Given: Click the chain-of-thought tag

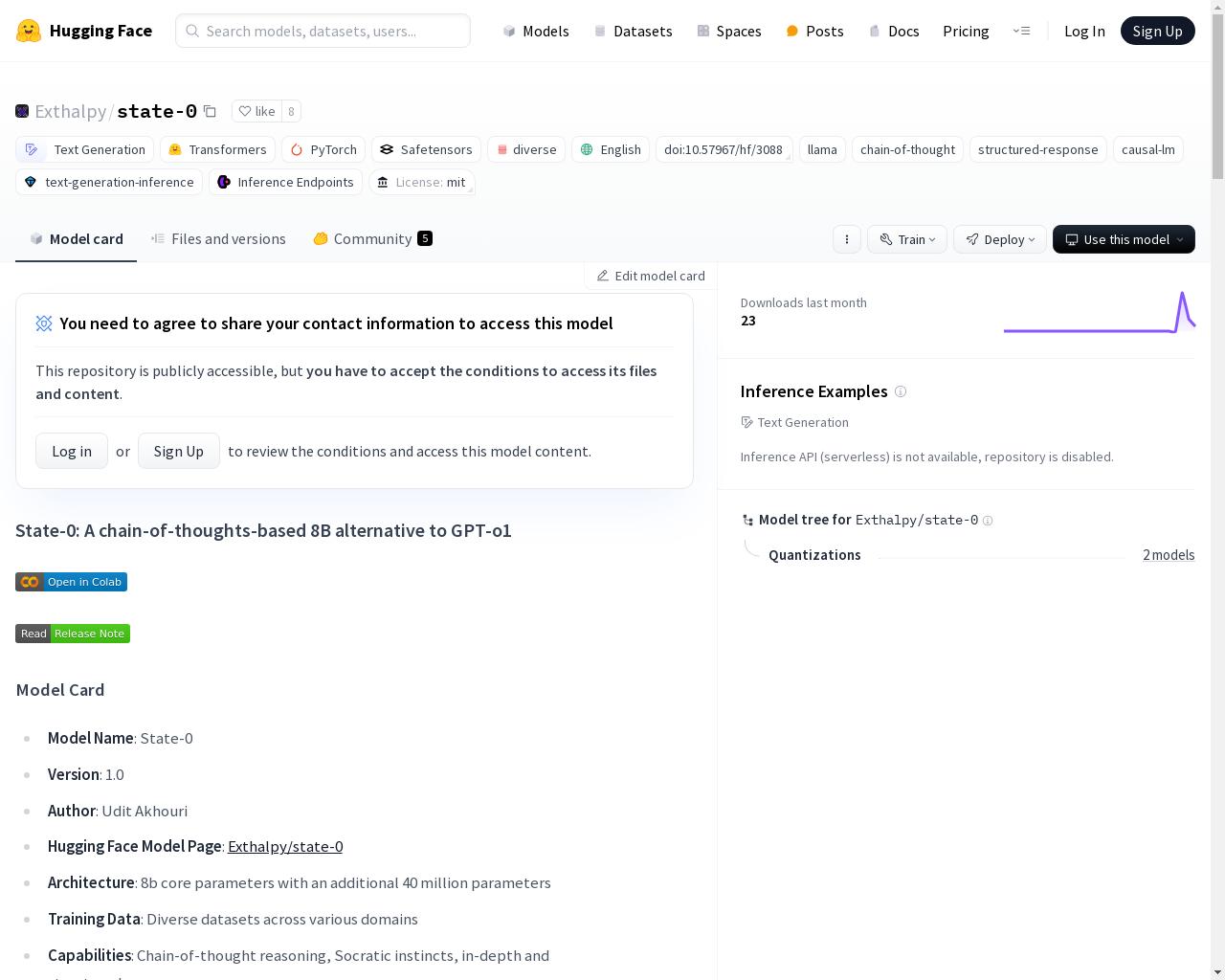Looking at the screenshot, I should click(x=907, y=149).
